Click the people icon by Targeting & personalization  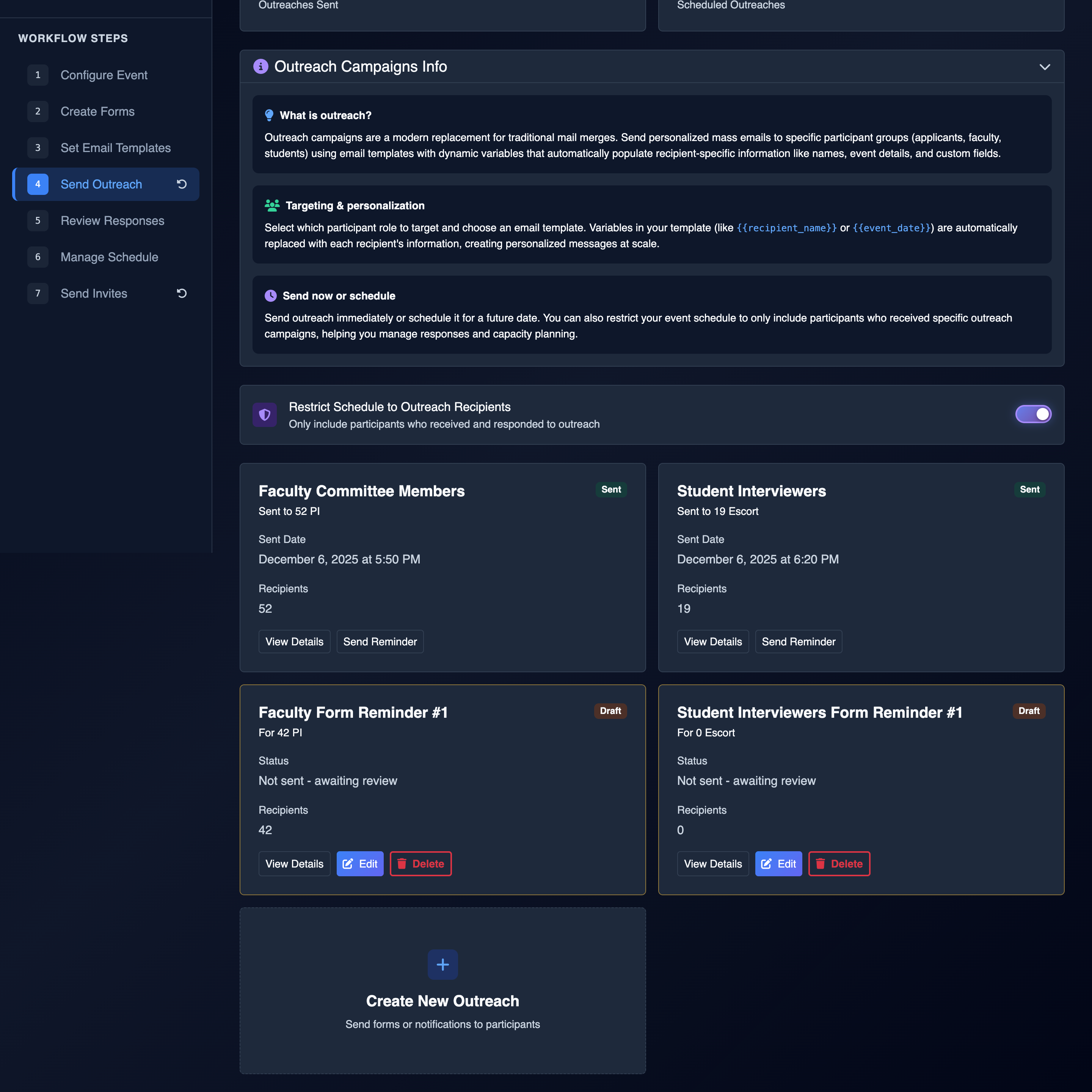(272, 206)
